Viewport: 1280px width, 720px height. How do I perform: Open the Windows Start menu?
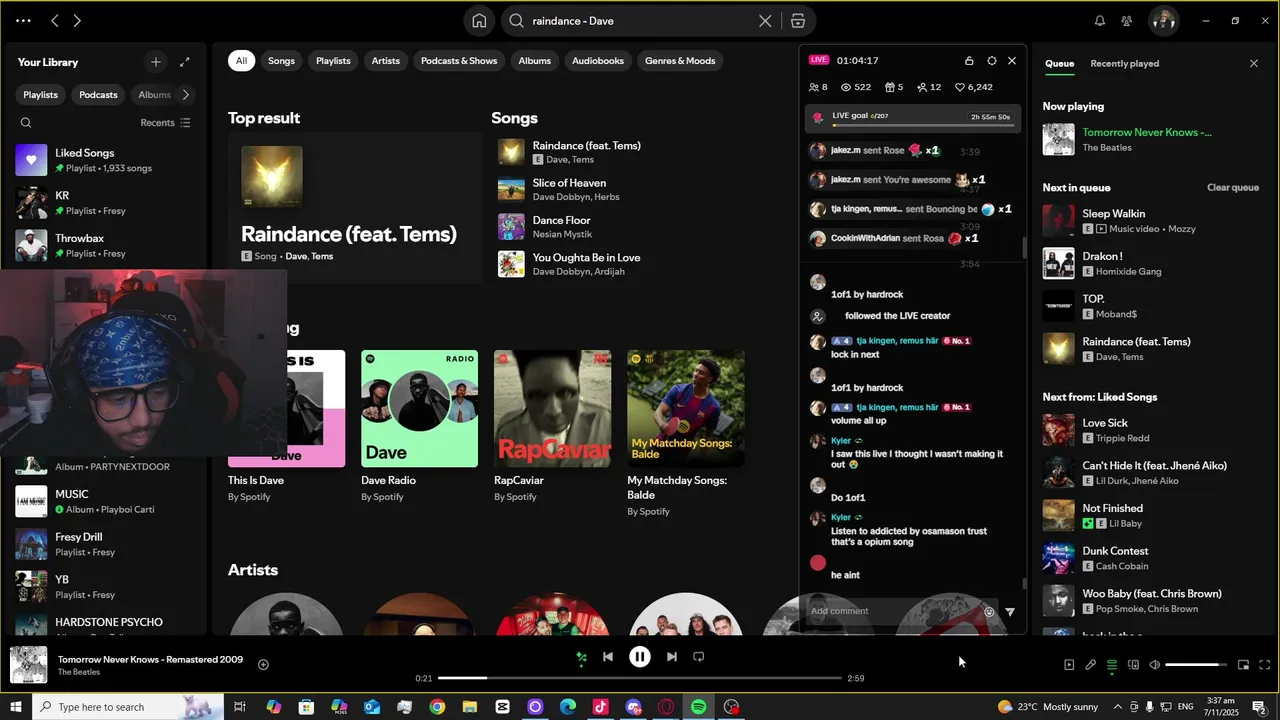coord(16,707)
